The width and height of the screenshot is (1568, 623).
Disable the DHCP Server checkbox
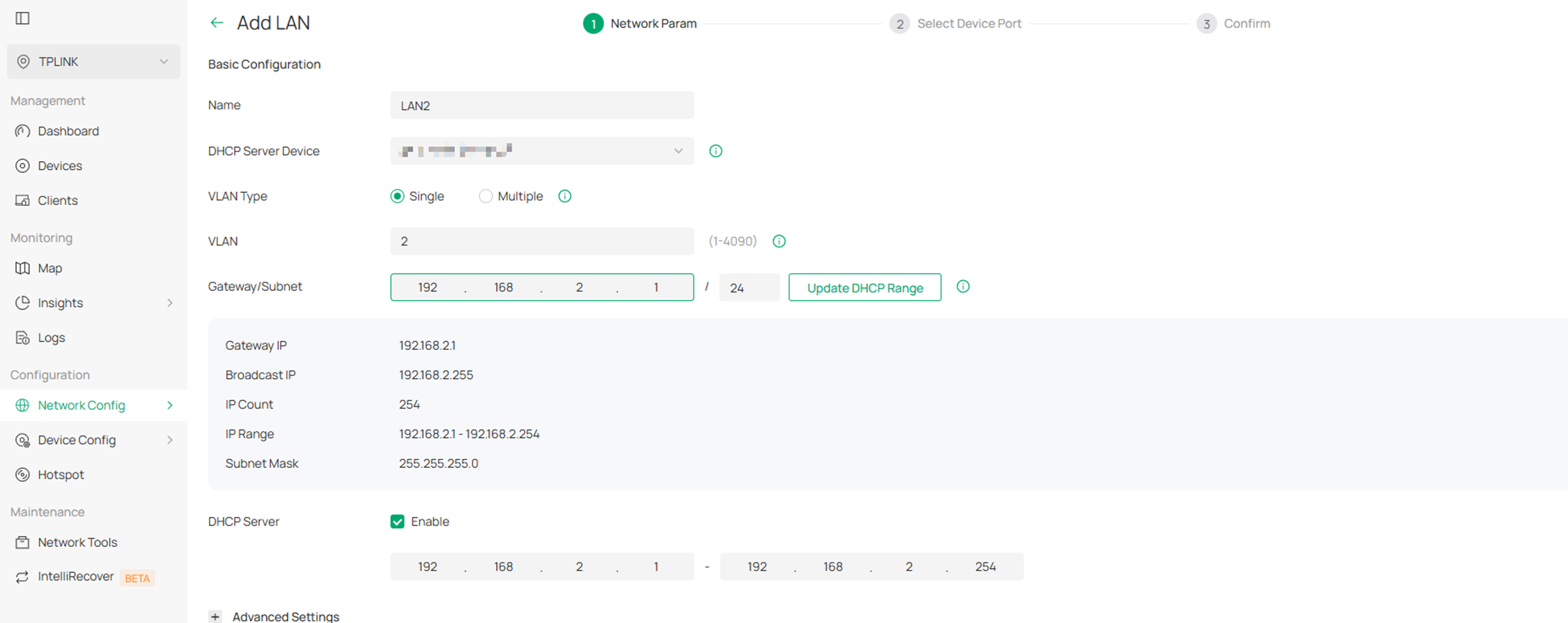(398, 521)
